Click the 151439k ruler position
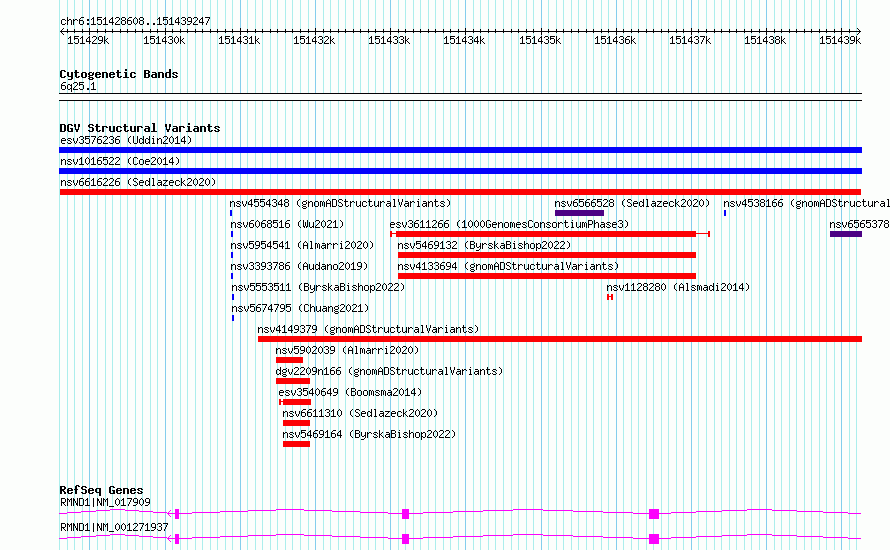The width and height of the screenshot is (890, 550). pos(839,40)
